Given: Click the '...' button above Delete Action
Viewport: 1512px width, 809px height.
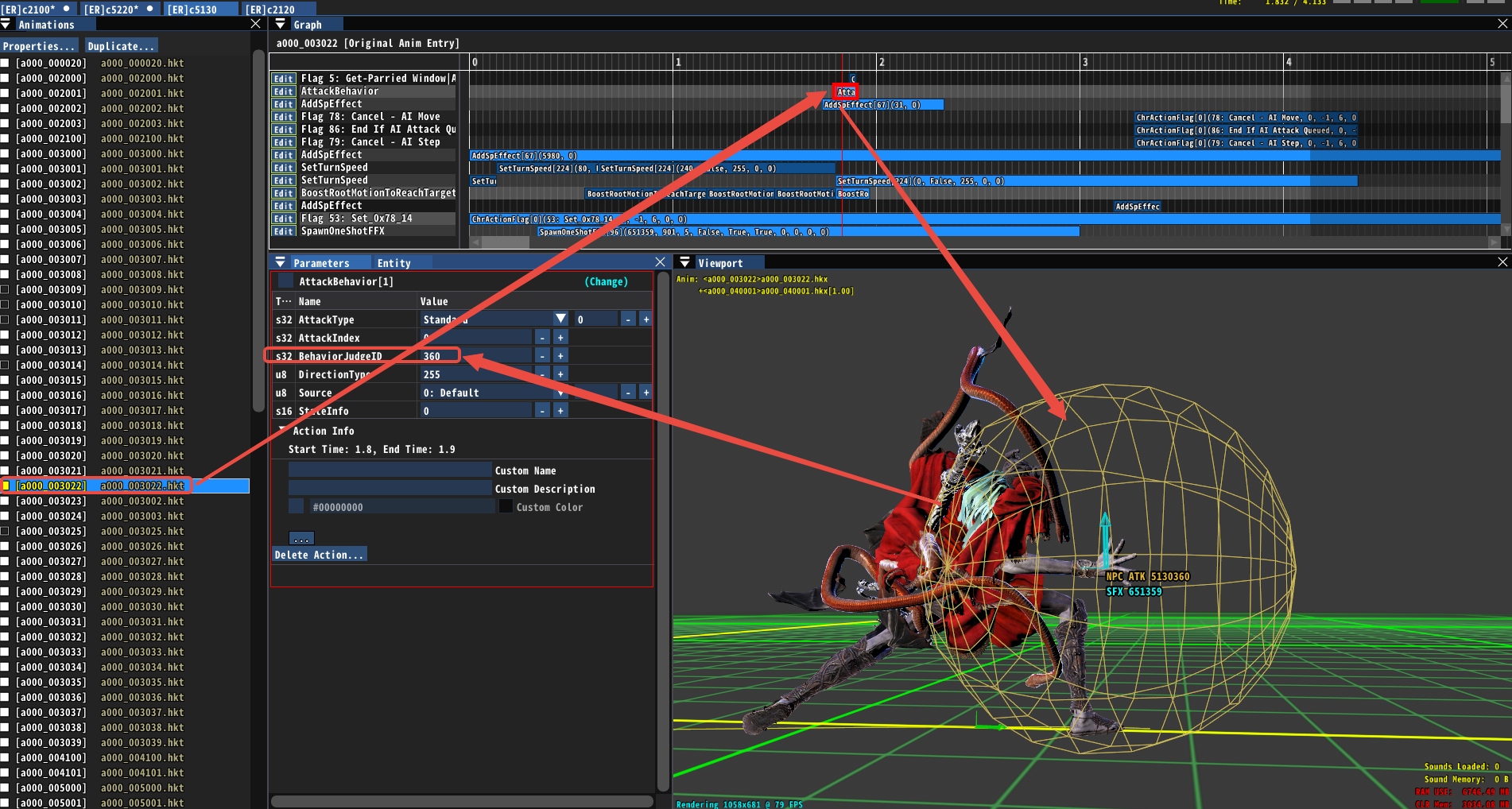Looking at the screenshot, I should [x=301, y=538].
